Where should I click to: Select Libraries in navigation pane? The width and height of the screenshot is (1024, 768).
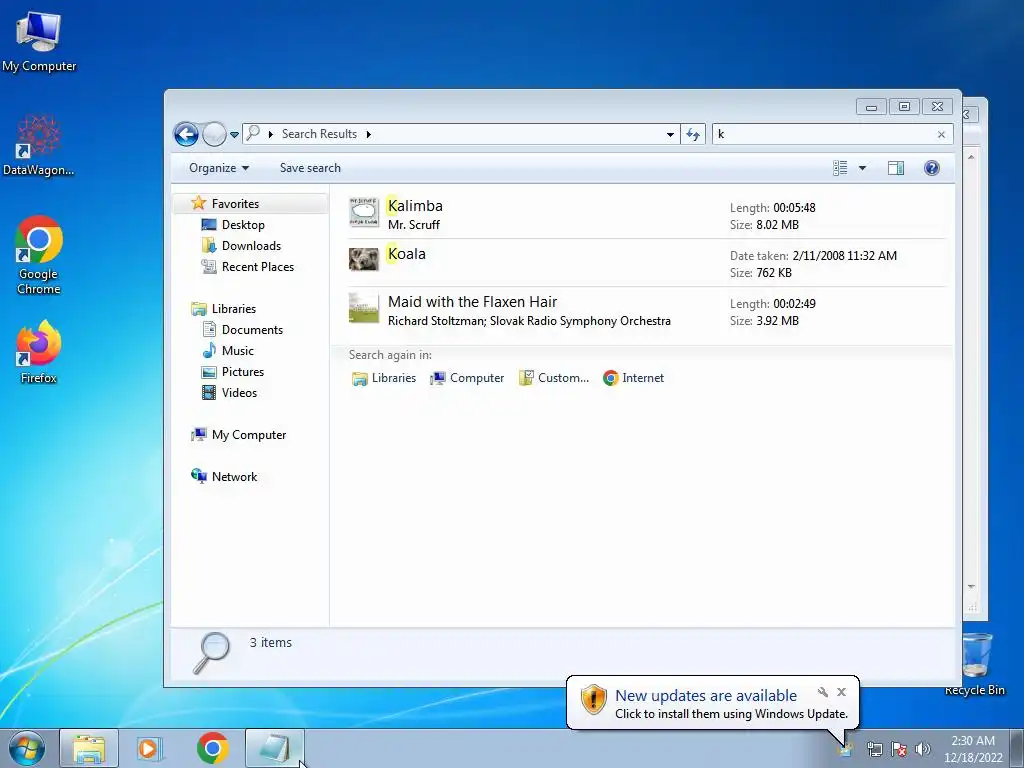coord(234,308)
